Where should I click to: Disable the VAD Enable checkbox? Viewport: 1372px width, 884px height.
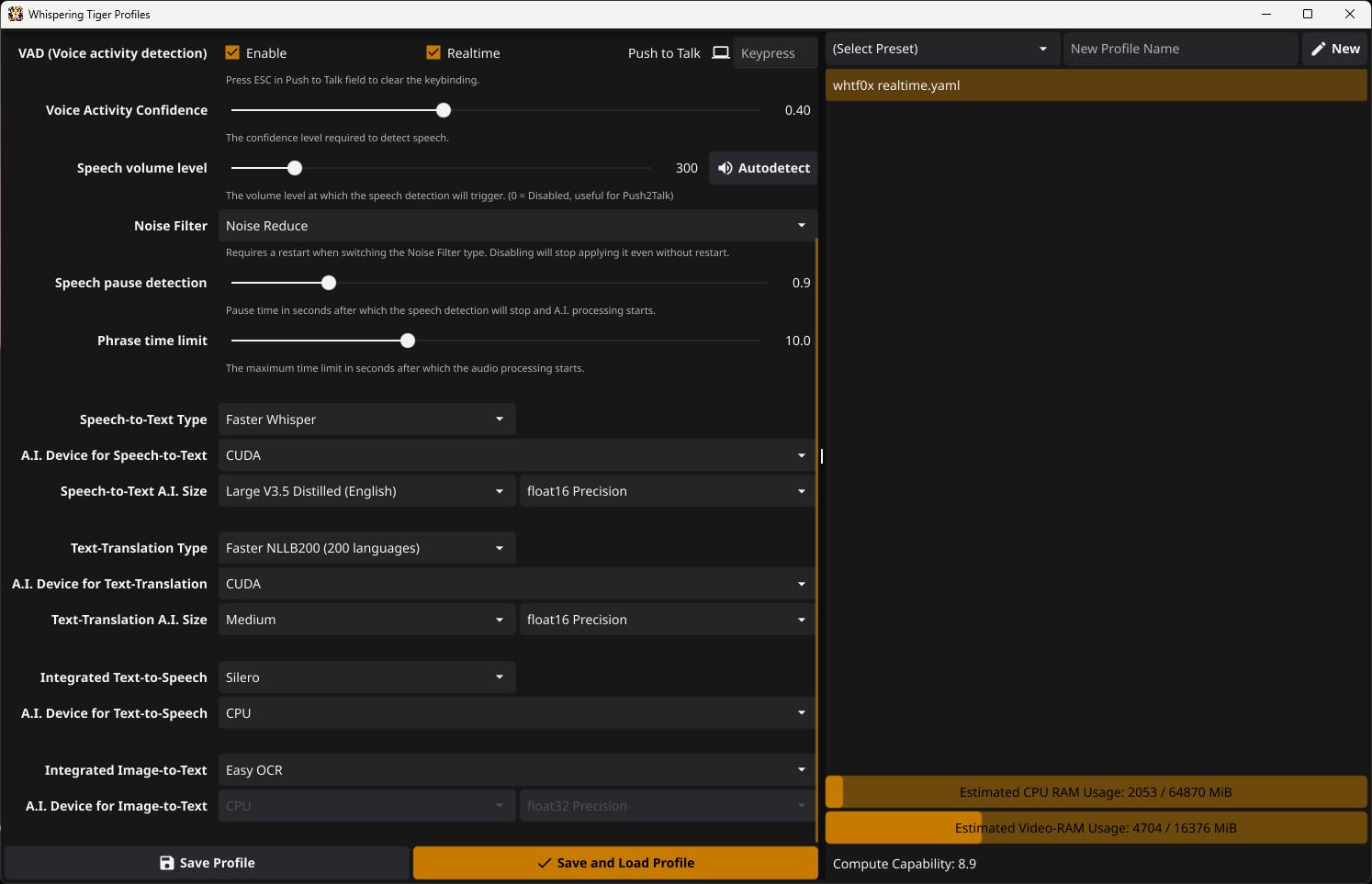(232, 53)
